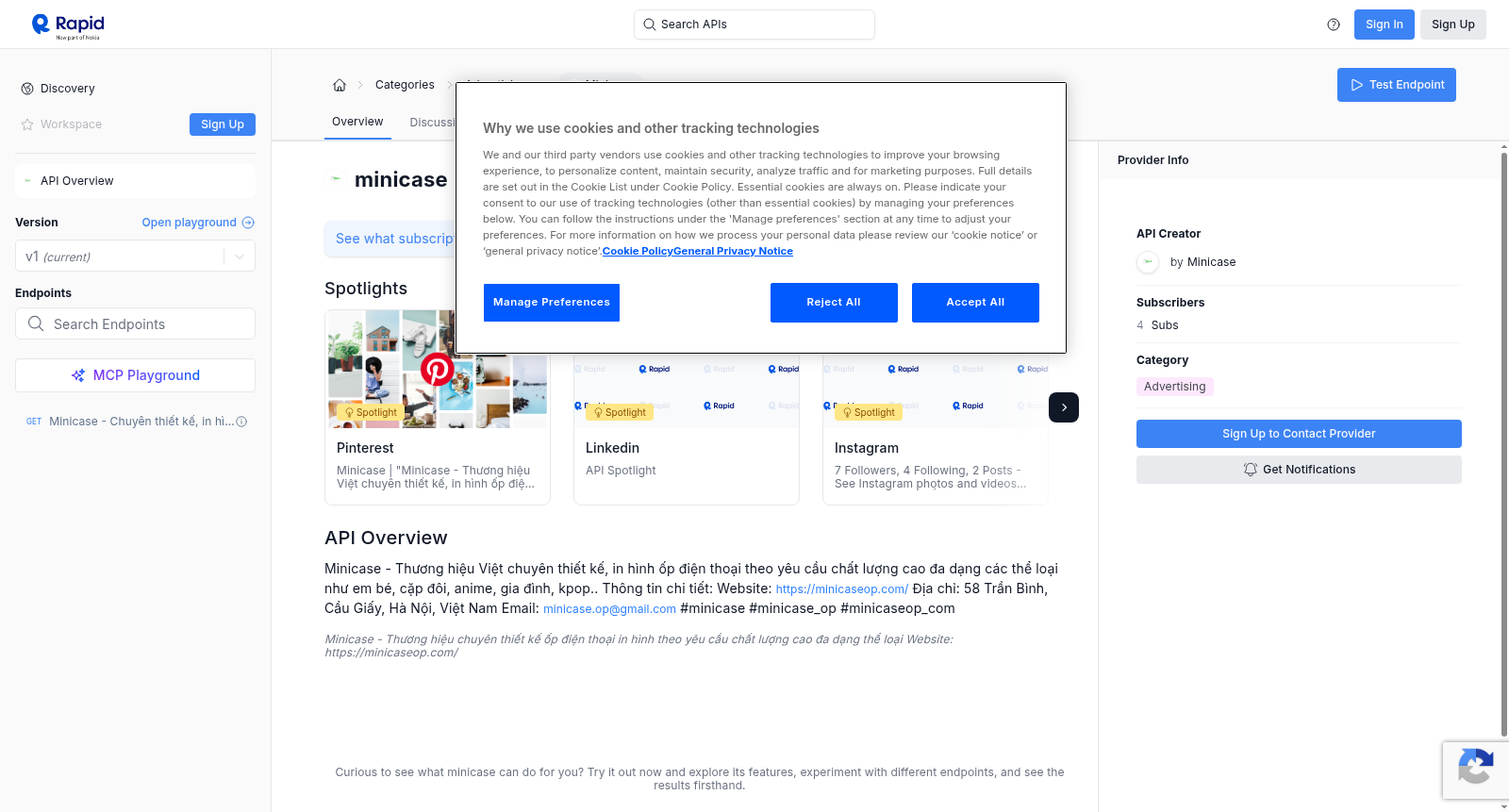This screenshot has width=1509, height=812.
Task: Click Open playground link
Action: click(x=198, y=223)
